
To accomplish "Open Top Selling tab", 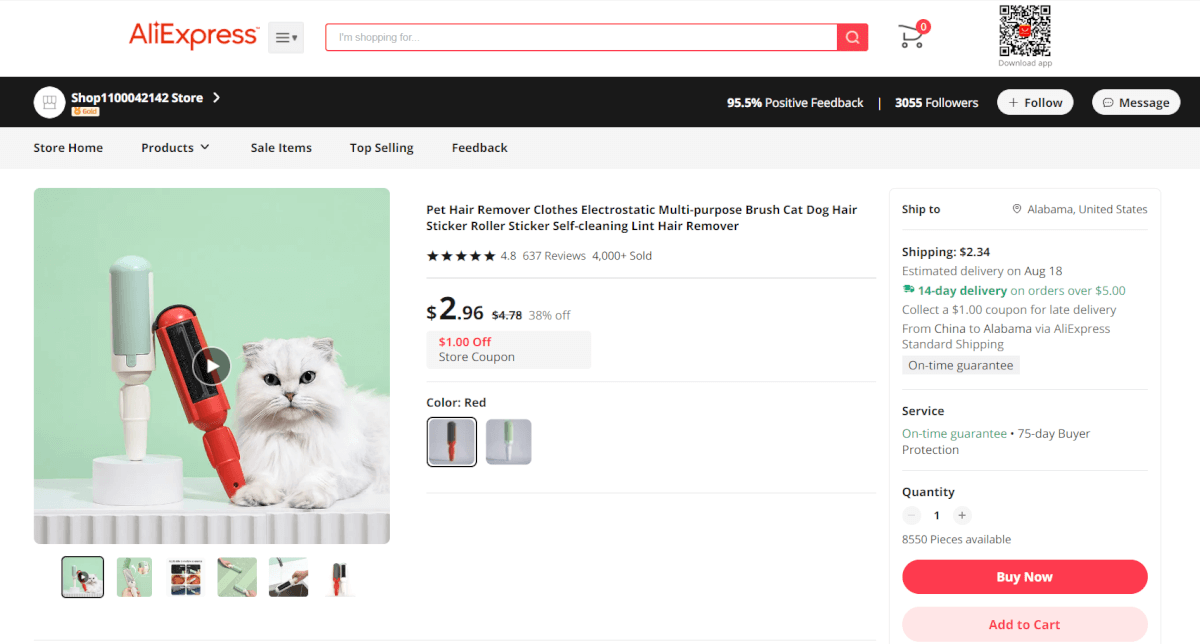I will click(381, 147).
